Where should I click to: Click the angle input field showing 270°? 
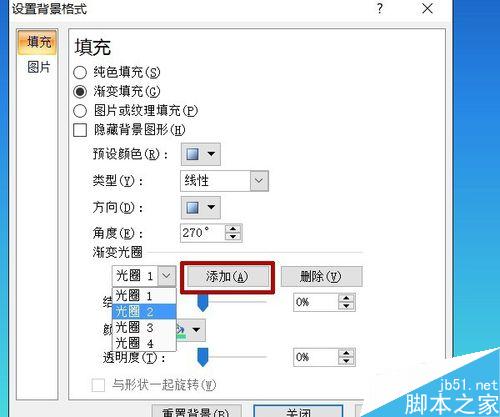click(202, 233)
